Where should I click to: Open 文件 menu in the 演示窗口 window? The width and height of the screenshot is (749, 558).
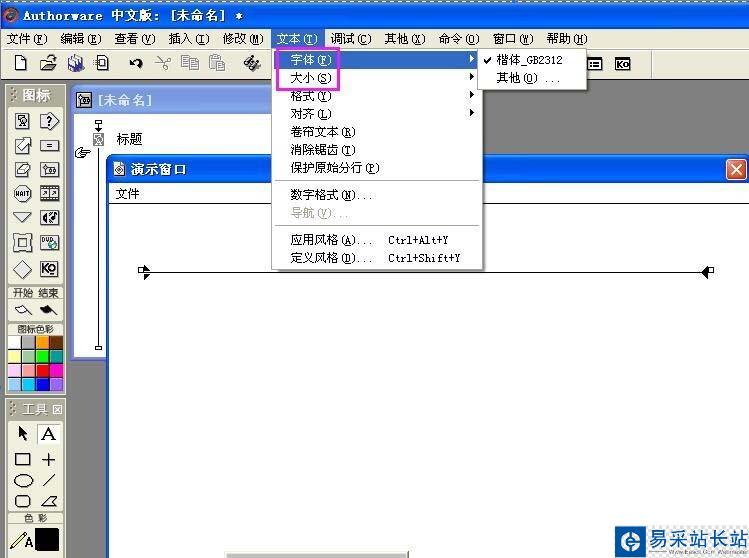(127, 193)
